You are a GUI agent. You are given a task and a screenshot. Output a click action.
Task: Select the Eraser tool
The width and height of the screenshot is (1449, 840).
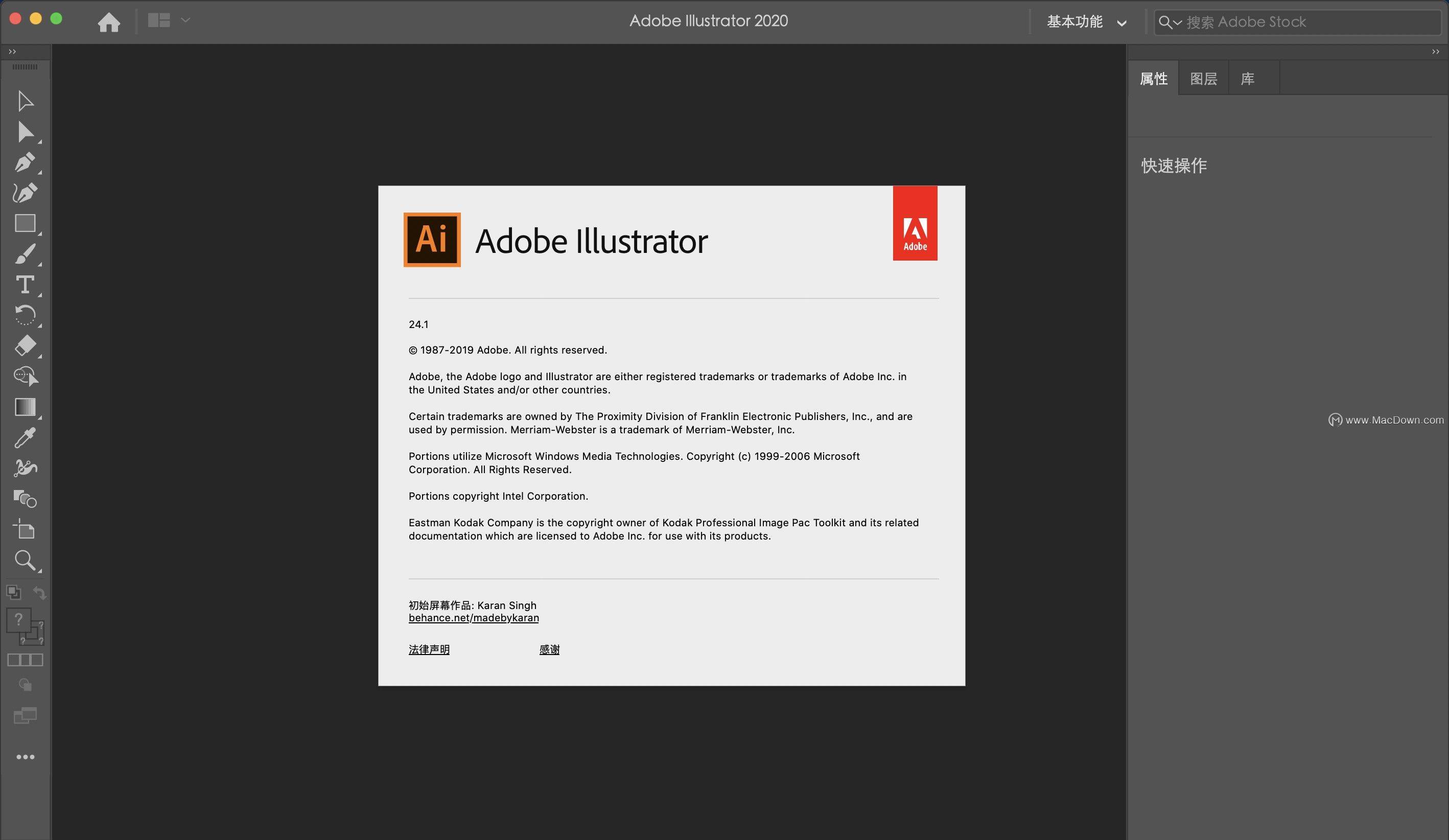click(x=26, y=345)
